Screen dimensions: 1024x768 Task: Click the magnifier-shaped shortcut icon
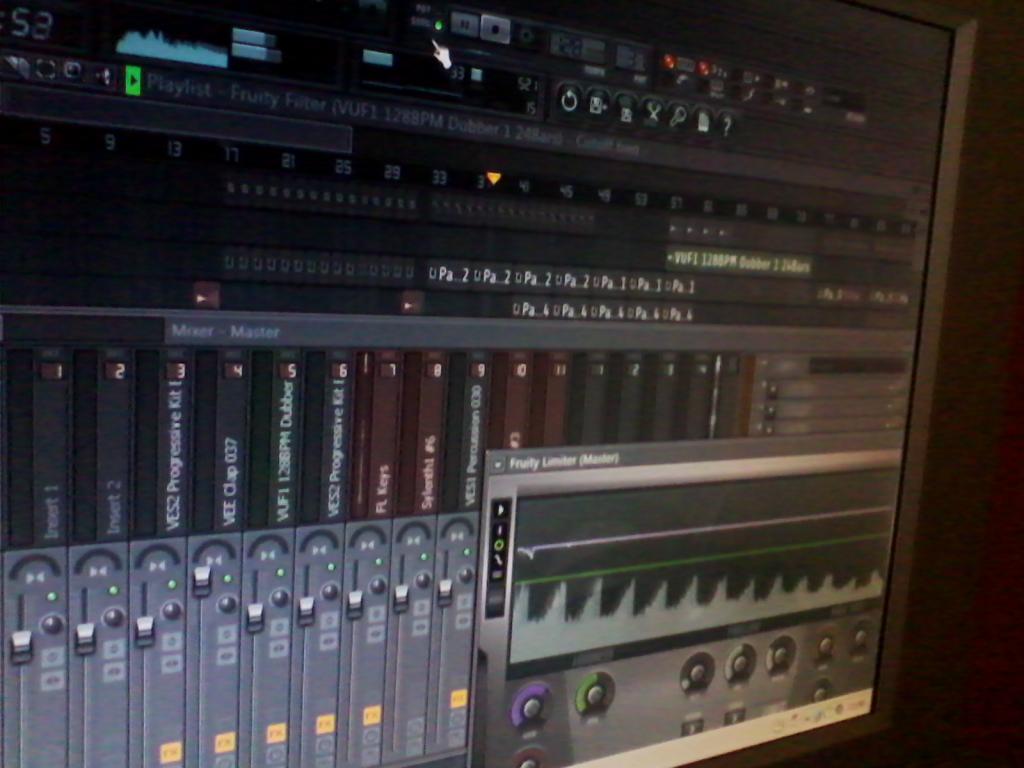point(678,117)
